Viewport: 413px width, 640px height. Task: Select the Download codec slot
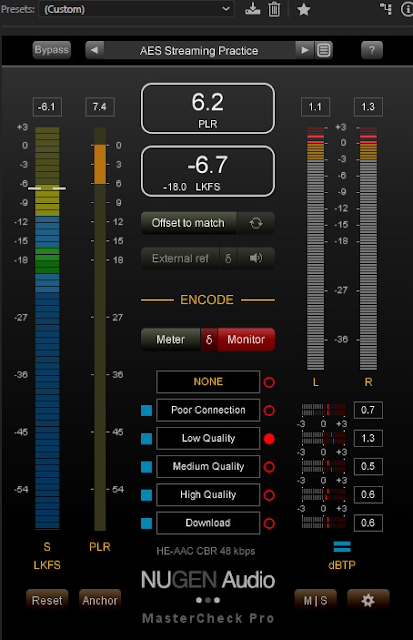click(x=208, y=522)
